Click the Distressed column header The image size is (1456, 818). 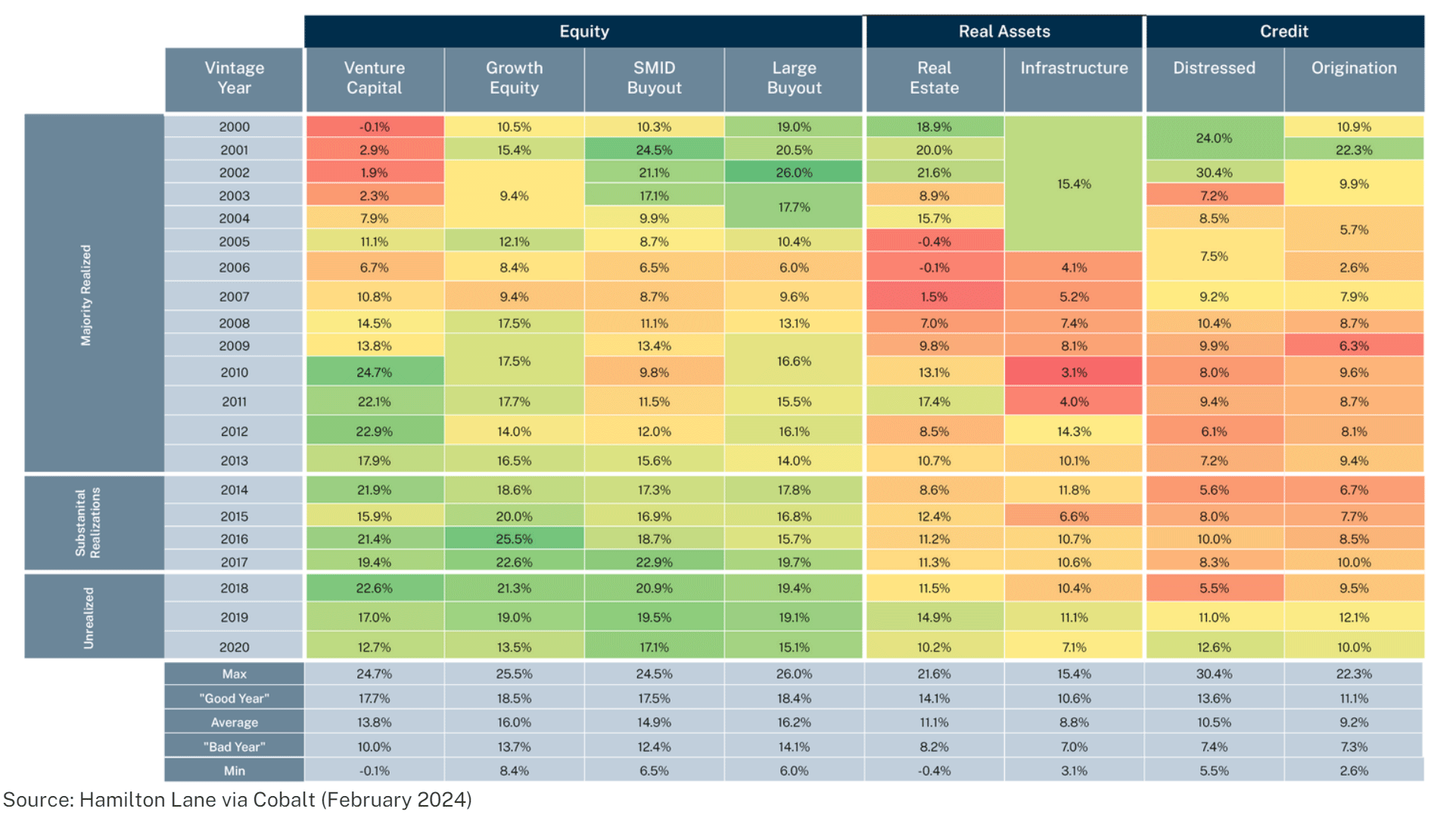(x=1213, y=68)
